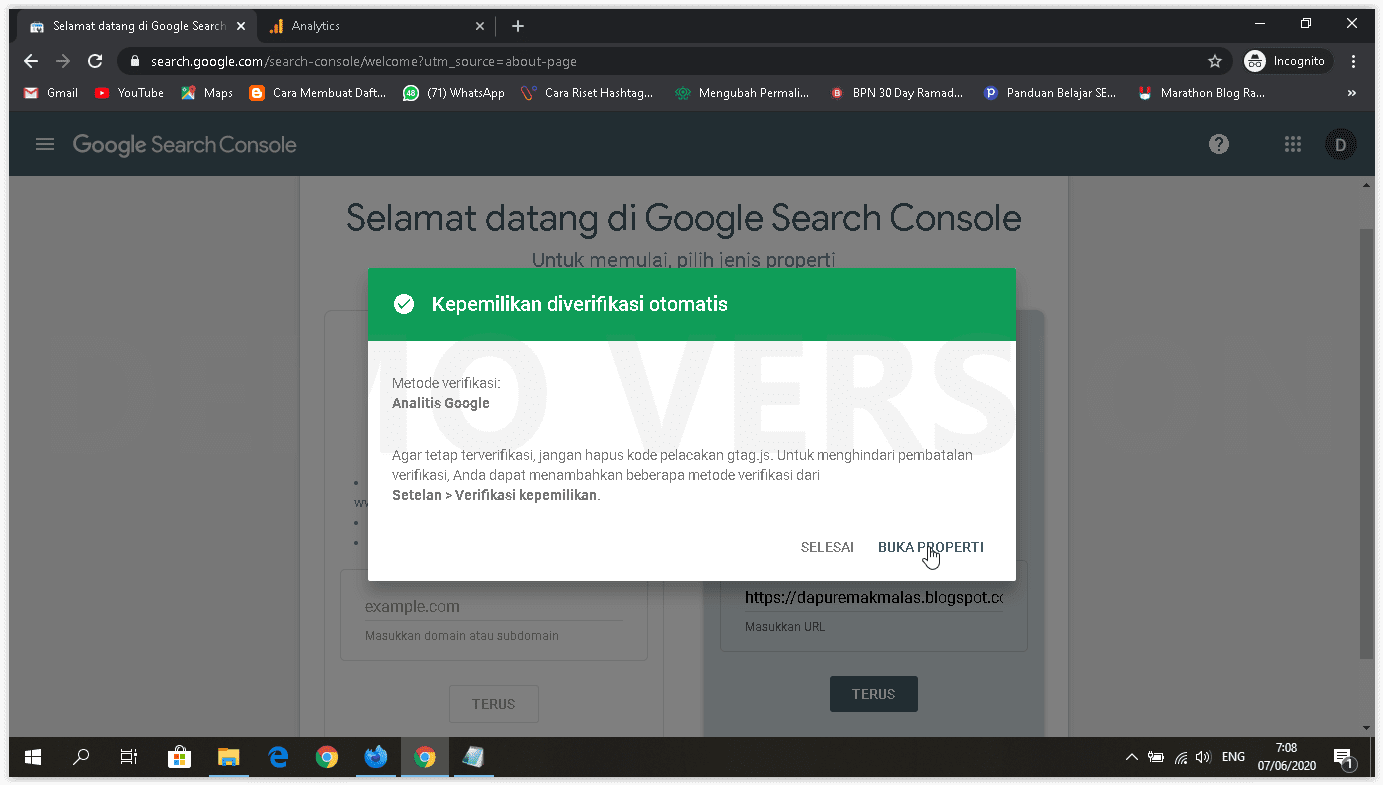Open Mengubah Permali... bookmark

tap(742, 93)
